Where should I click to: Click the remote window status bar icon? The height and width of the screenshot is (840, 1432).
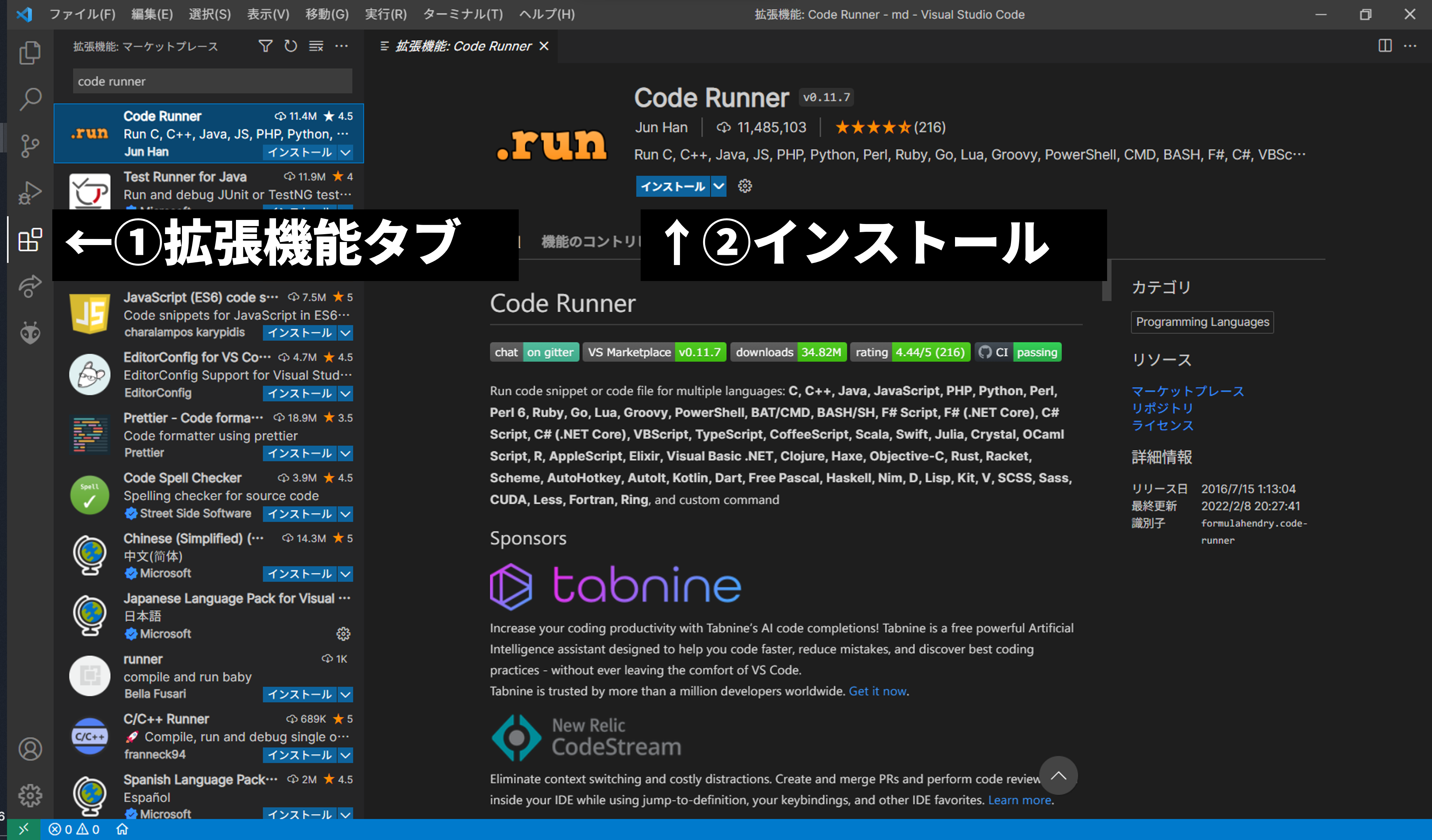(23, 829)
